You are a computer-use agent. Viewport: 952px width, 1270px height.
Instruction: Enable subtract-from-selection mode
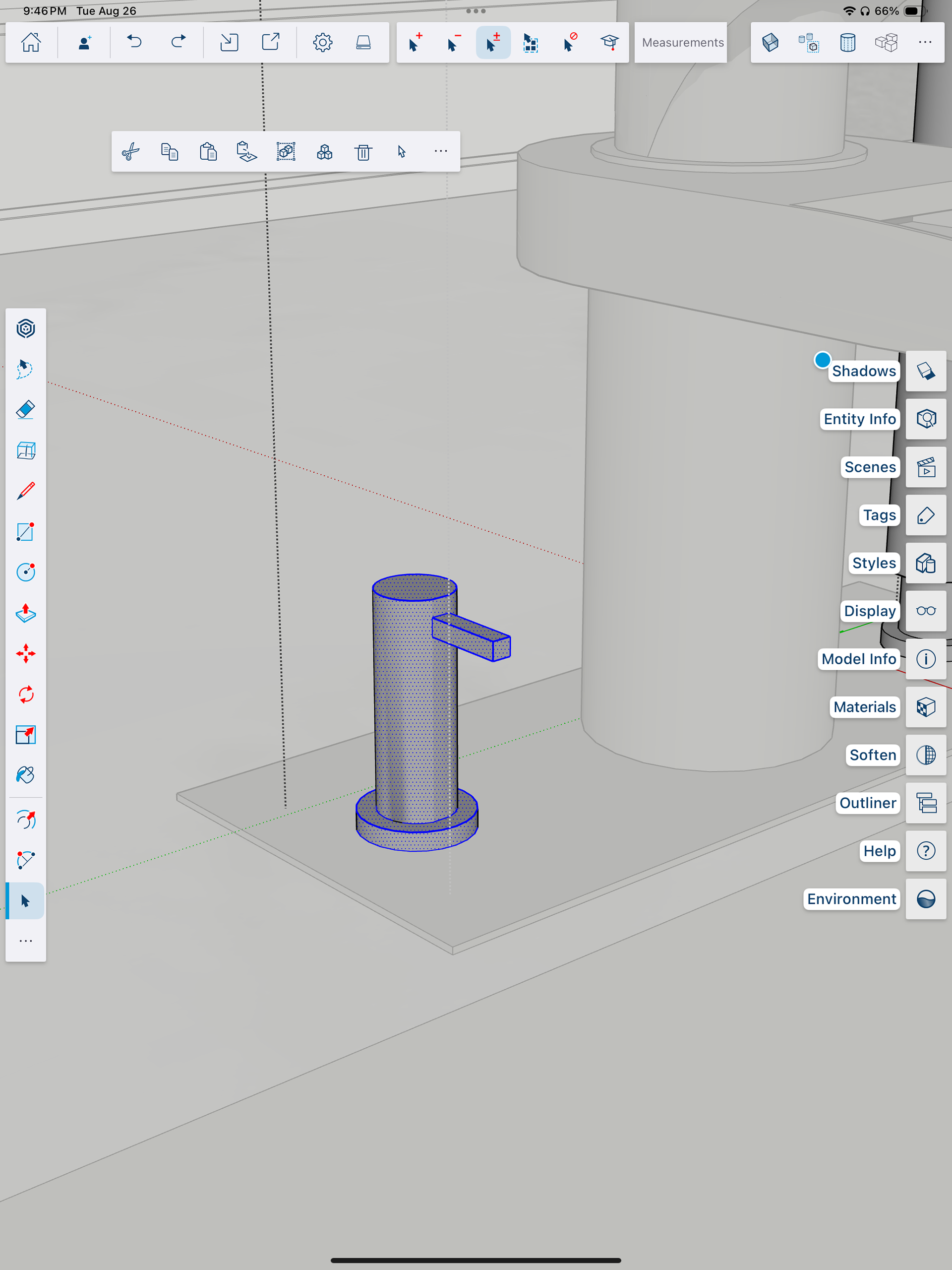[x=454, y=43]
